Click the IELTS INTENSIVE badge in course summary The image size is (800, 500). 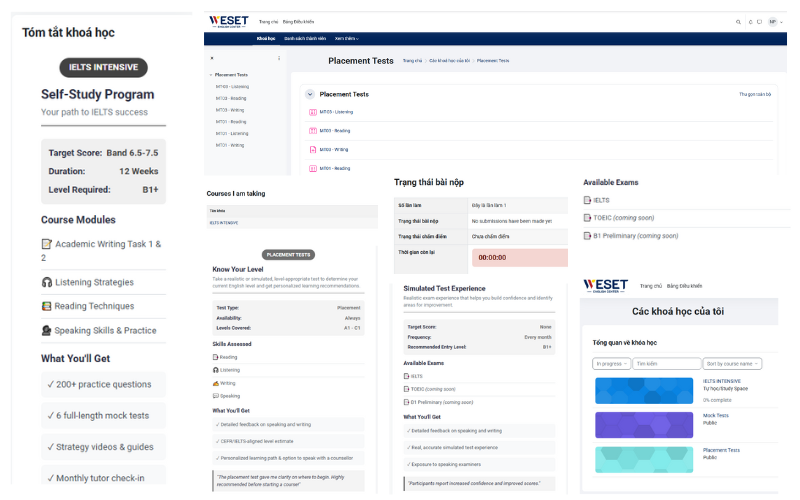pyautogui.click(x=104, y=67)
